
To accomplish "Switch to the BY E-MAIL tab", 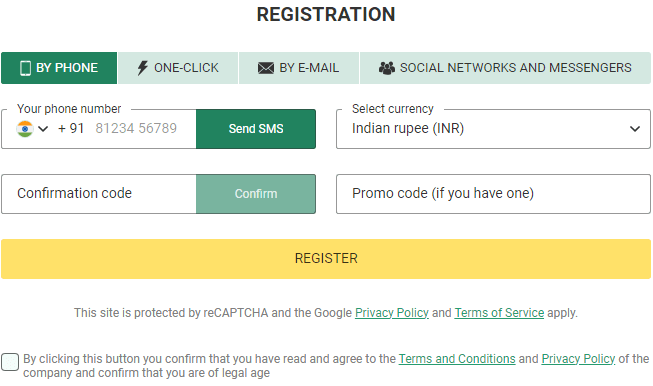I will coord(299,68).
